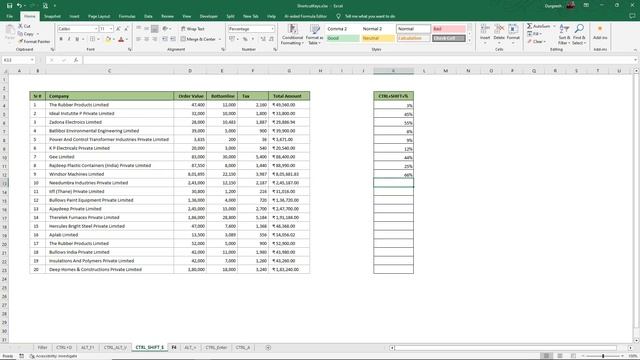The width and height of the screenshot is (640, 360).
Task: Increase font size
Action: 118,29
